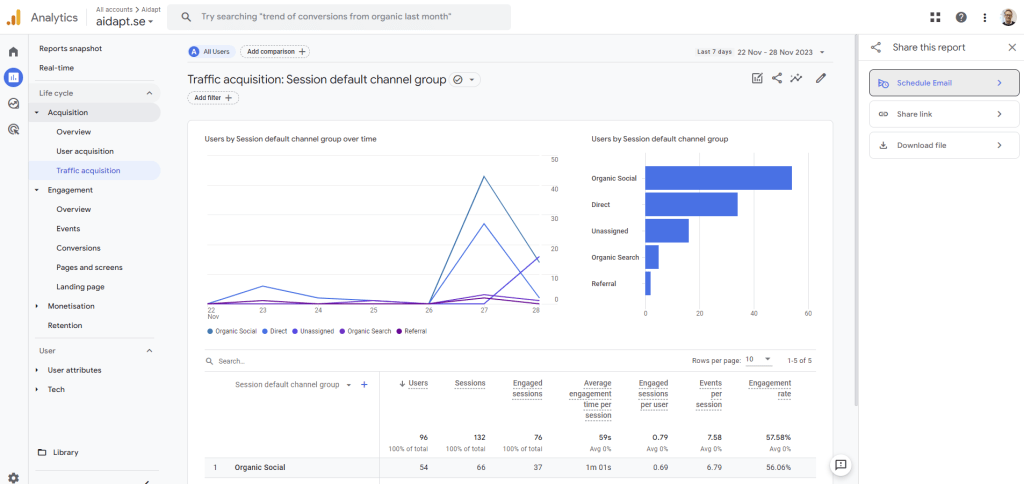Collapse the Engagement tree group

click(37, 190)
